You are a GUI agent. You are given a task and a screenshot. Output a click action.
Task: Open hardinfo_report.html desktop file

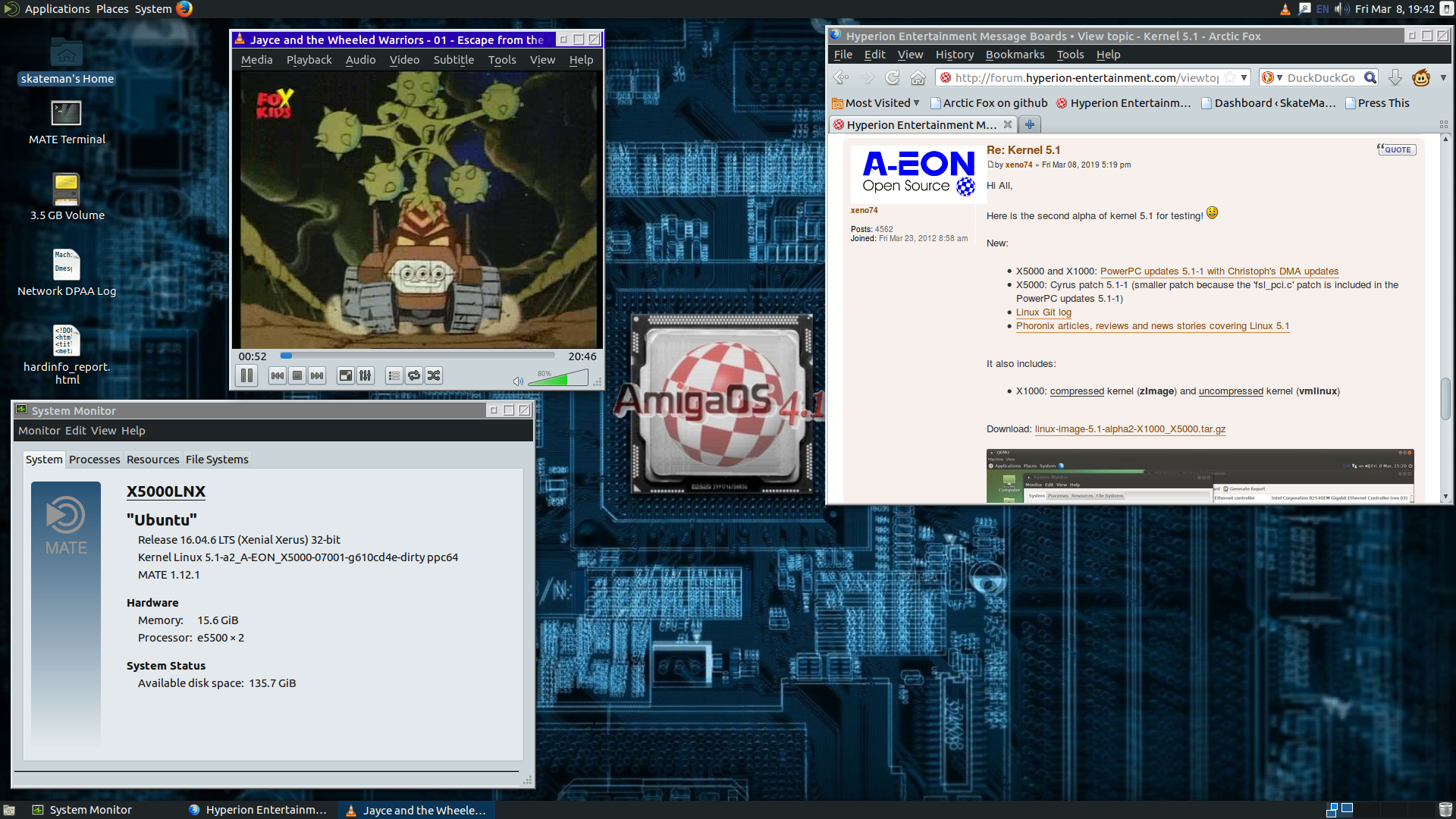pos(67,355)
